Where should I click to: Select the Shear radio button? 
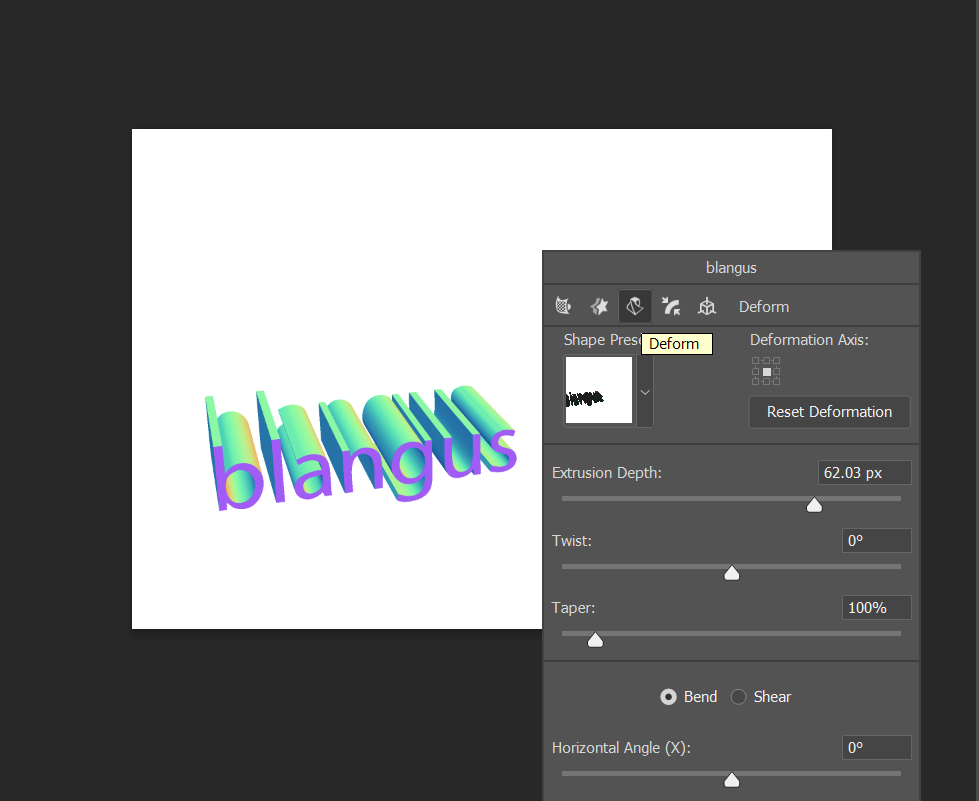pyautogui.click(x=738, y=697)
